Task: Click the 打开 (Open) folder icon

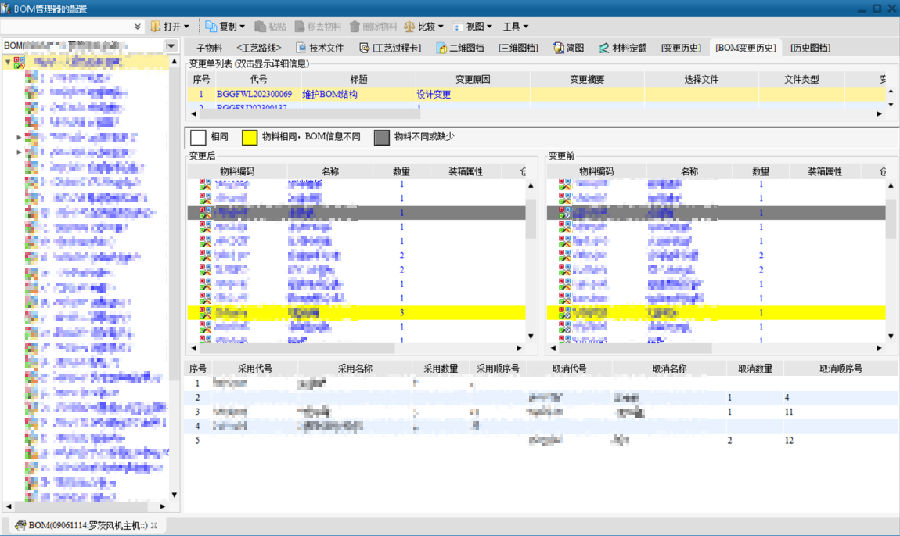Action: [155, 27]
